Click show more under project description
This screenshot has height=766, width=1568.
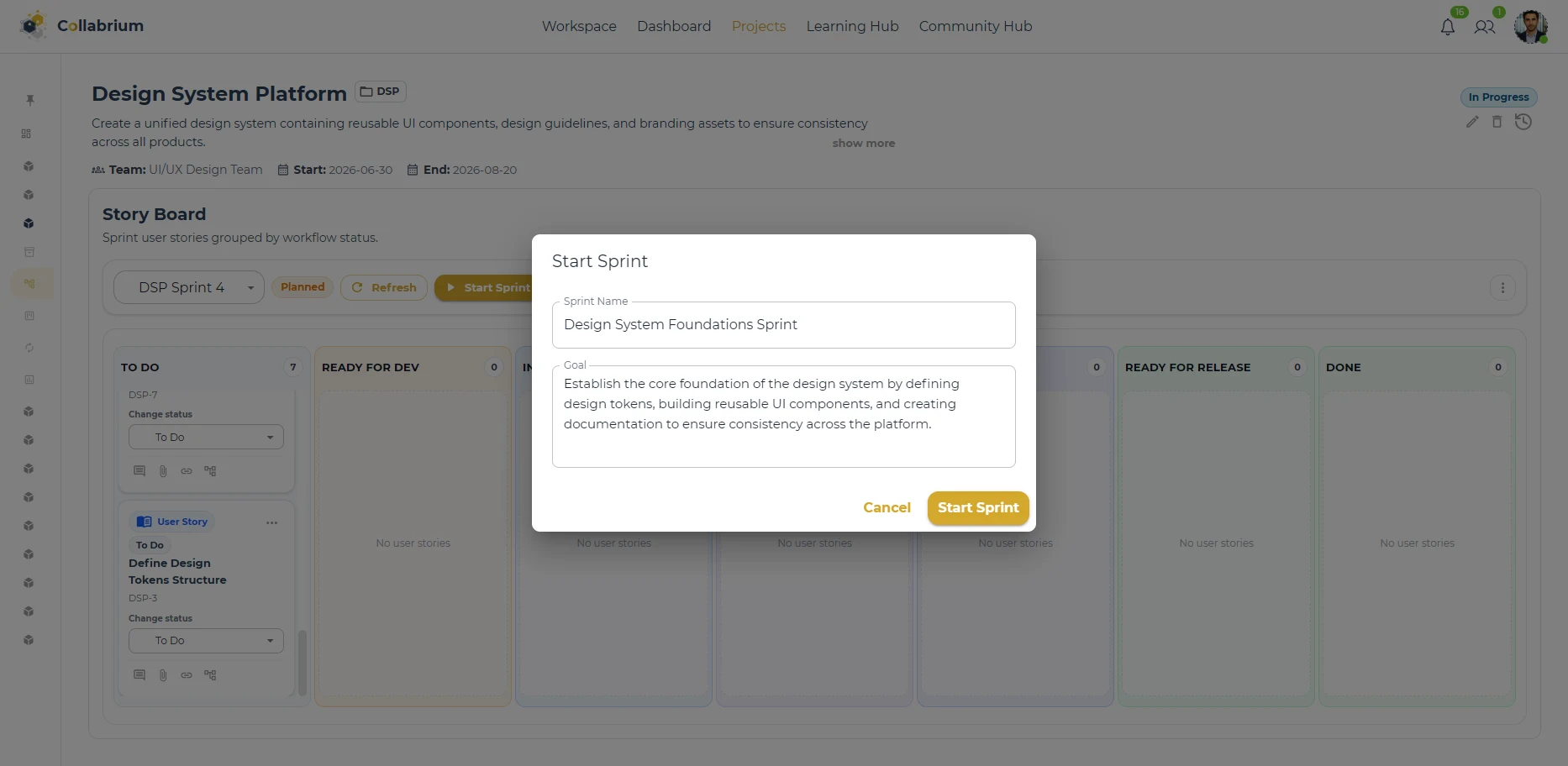pos(863,144)
